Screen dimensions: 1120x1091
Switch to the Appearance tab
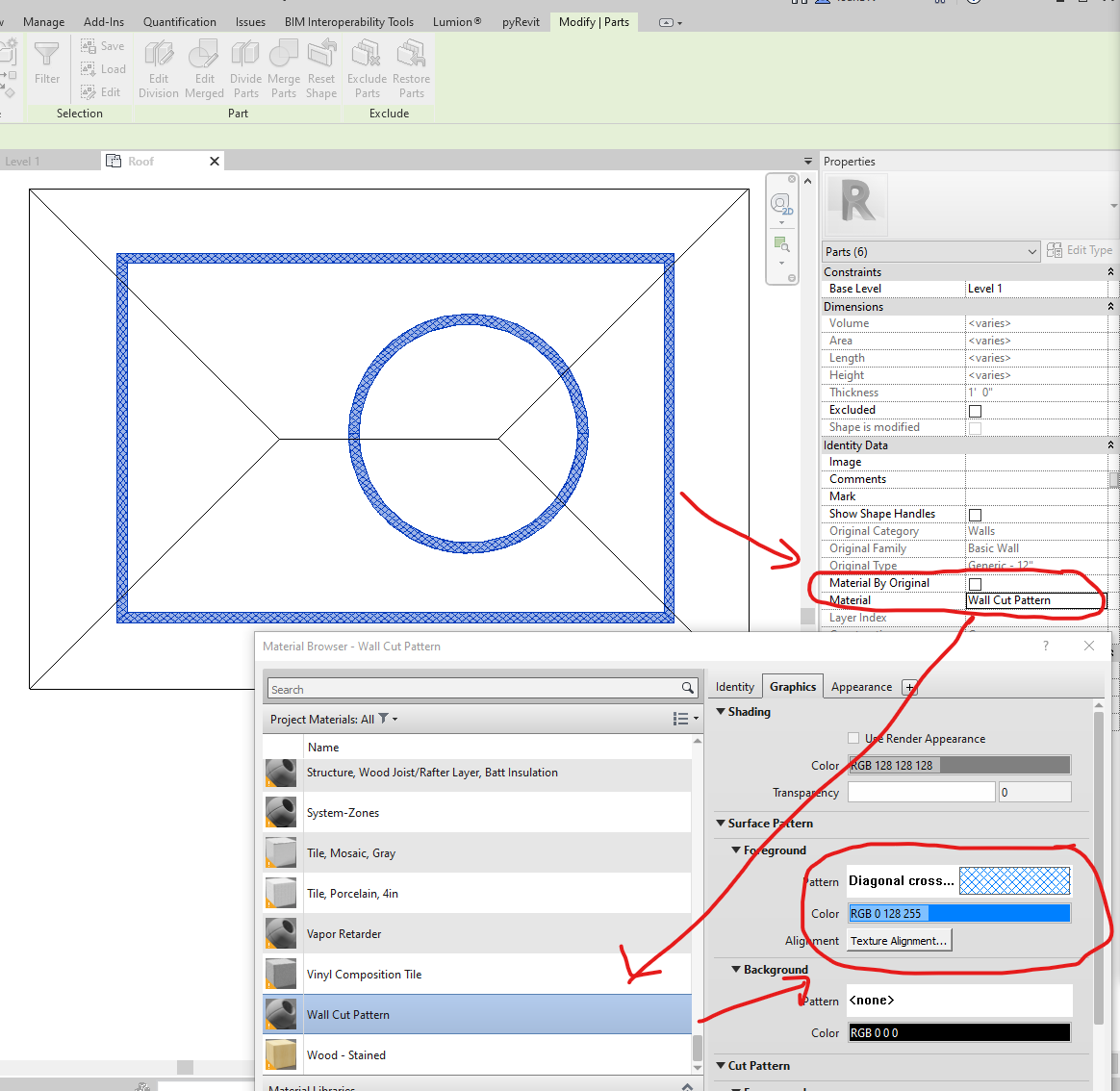click(x=860, y=686)
